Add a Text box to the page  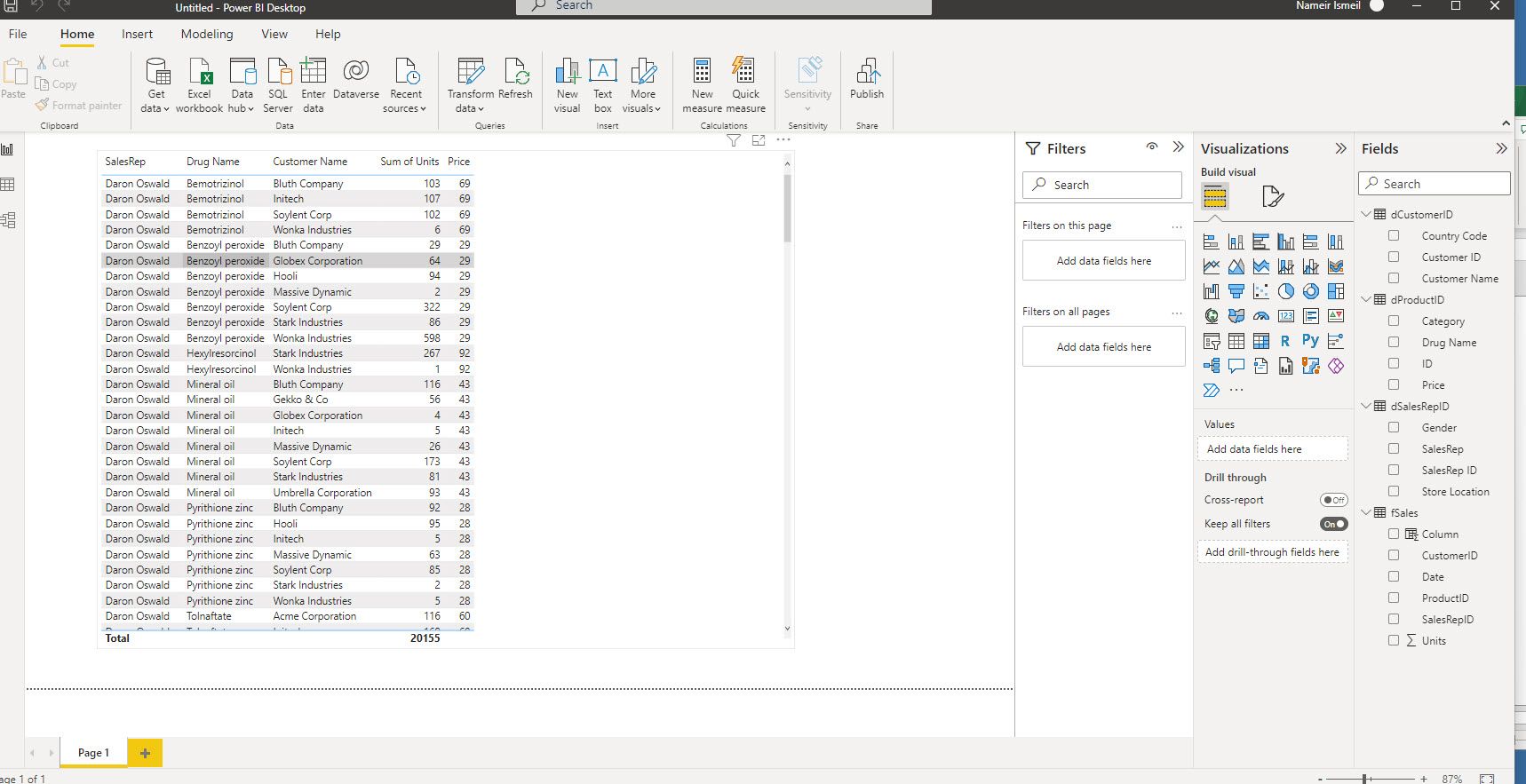(x=603, y=85)
